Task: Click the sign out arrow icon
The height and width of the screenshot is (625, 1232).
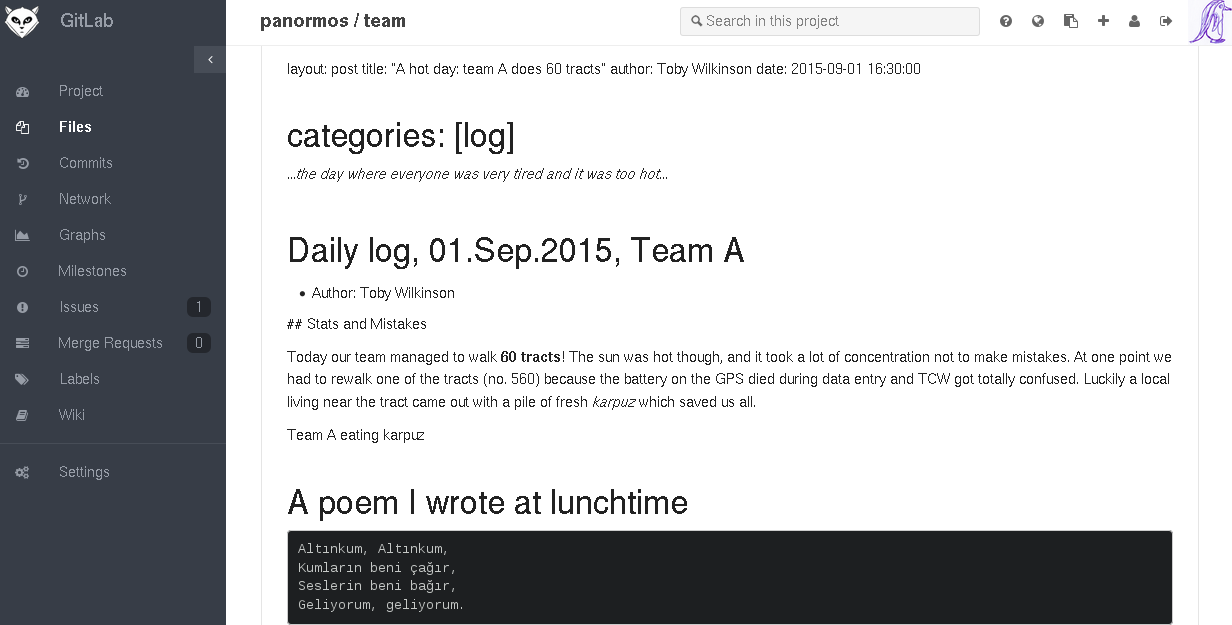Action: tap(1166, 21)
